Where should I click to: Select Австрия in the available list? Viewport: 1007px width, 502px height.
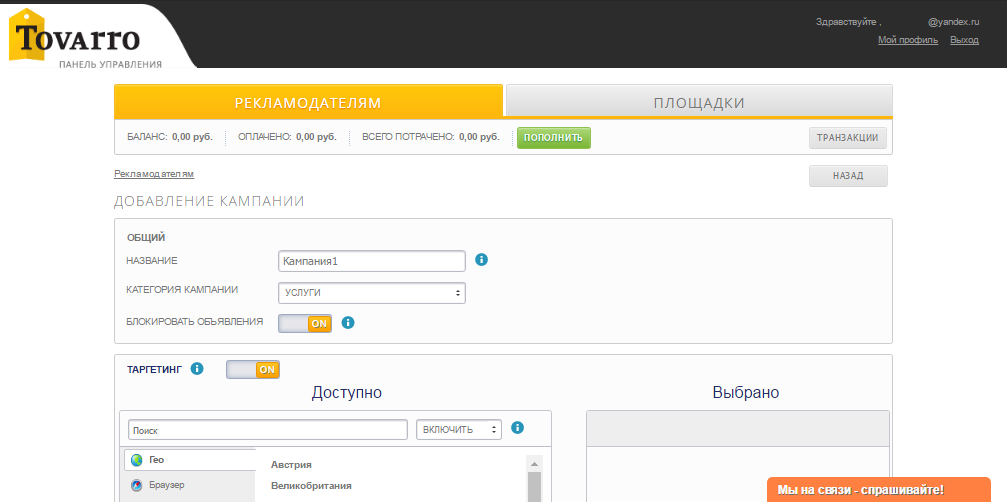(291, 465)
